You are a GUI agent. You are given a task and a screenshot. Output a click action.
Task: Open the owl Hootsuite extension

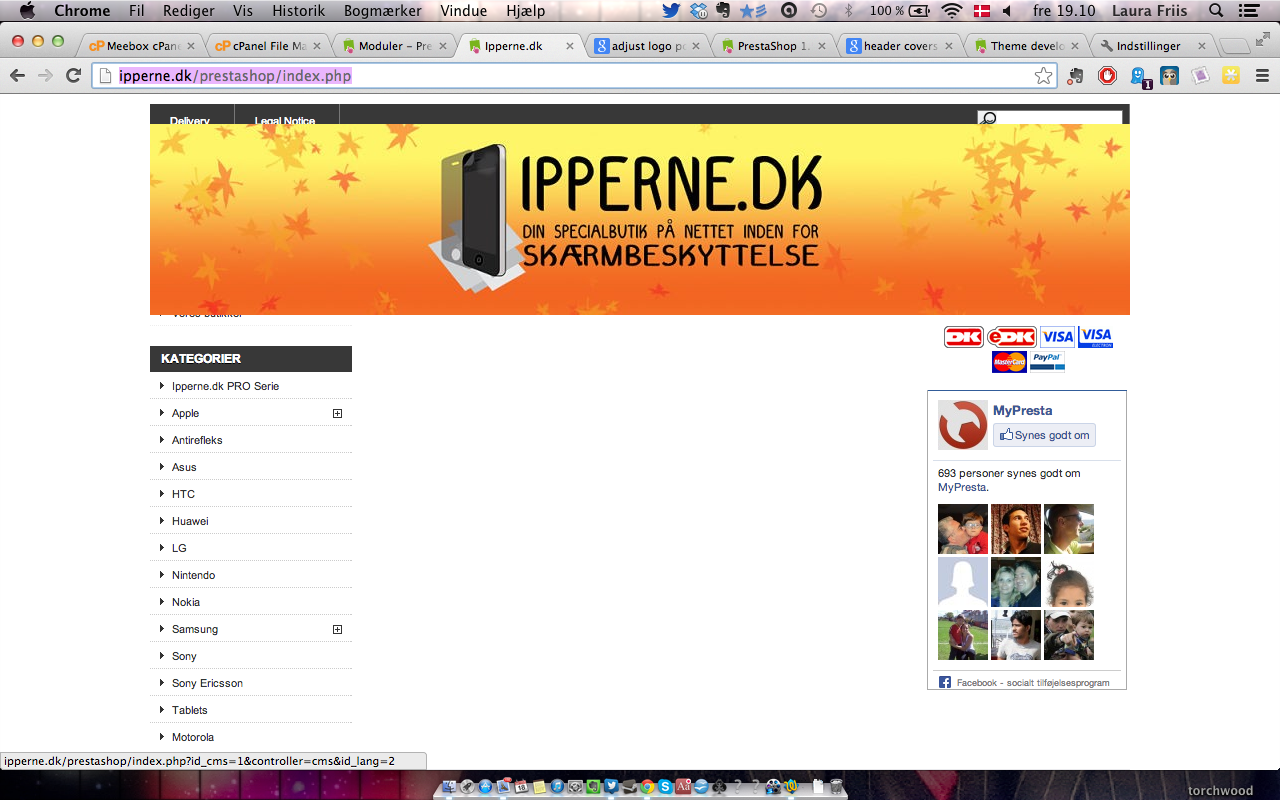pos(1169,76)
